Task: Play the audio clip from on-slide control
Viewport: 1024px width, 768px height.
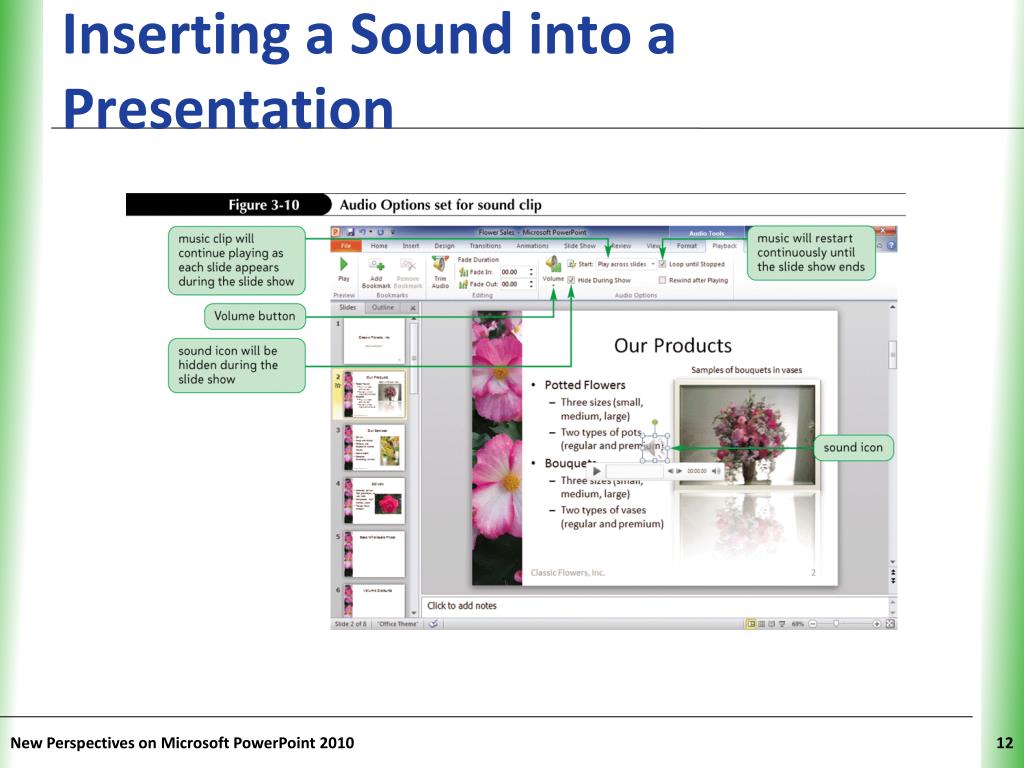Action: click(596, 471)
